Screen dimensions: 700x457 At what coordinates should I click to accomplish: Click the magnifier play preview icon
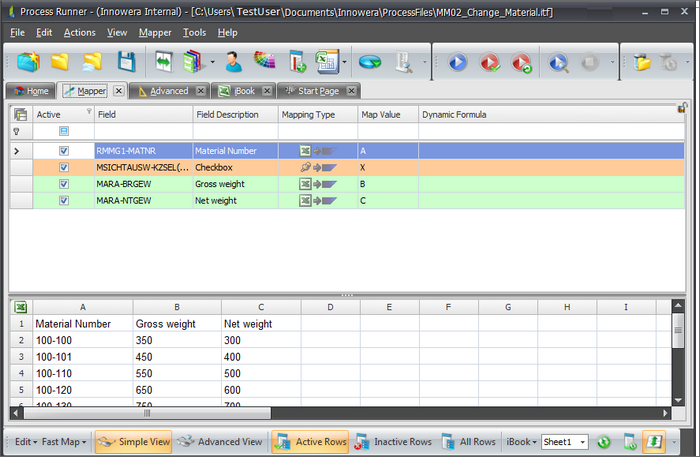click(x=558, y=62)
